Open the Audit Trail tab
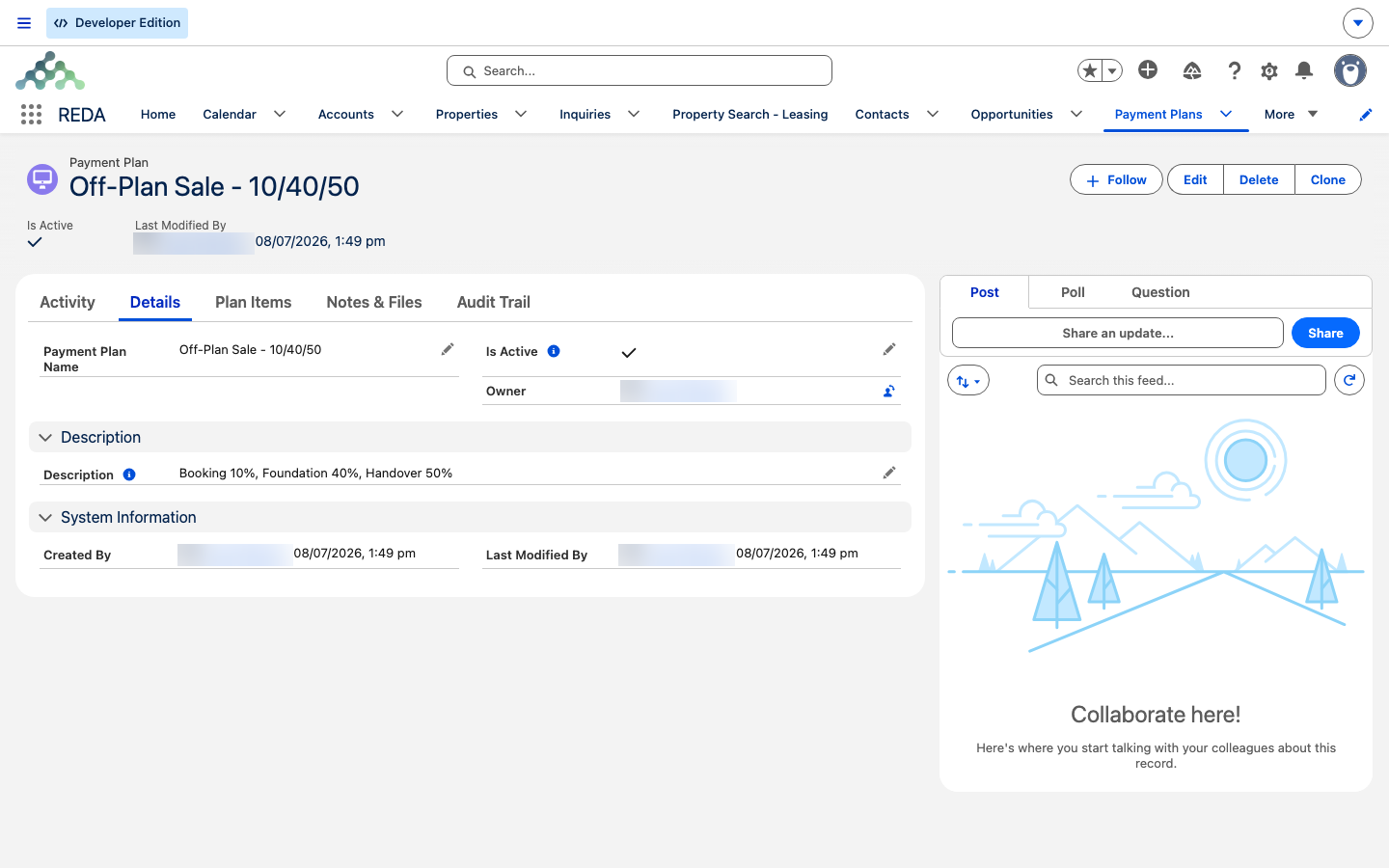Screen dimensions: 1389x868 coord(494,302)
